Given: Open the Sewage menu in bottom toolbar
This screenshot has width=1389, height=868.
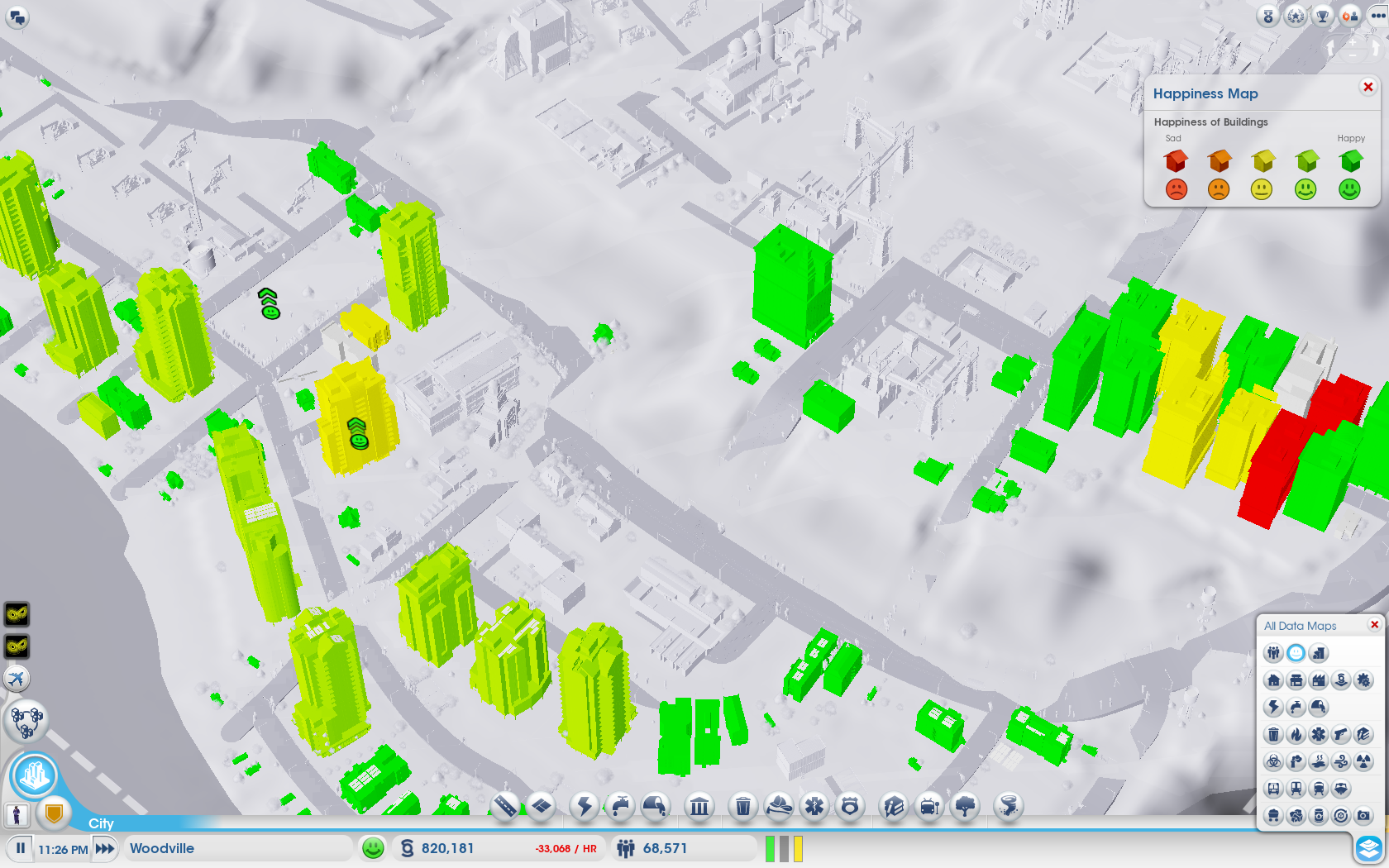Looking at the screenshot, I should (x=656, y=806).
